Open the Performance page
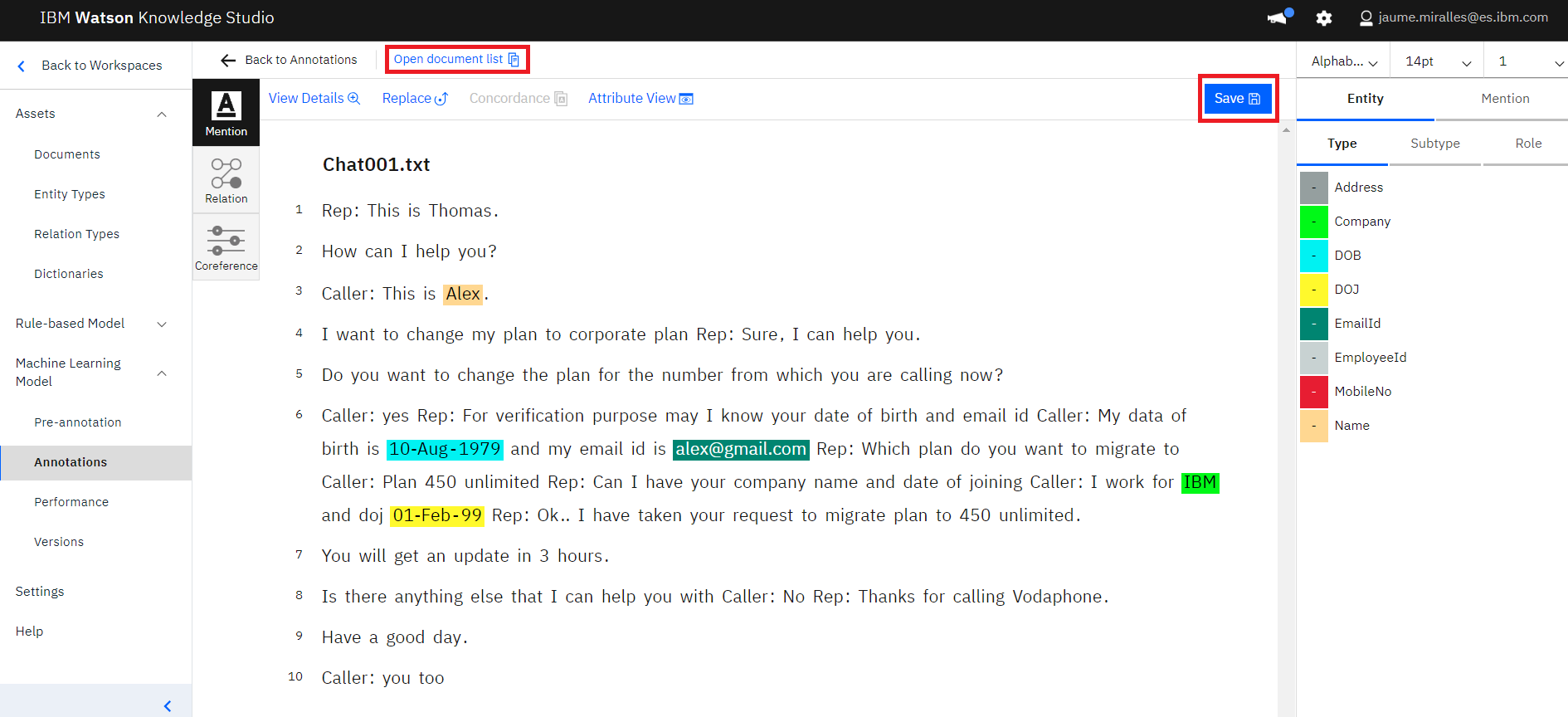1568x717 pixels. click(71, 502)
